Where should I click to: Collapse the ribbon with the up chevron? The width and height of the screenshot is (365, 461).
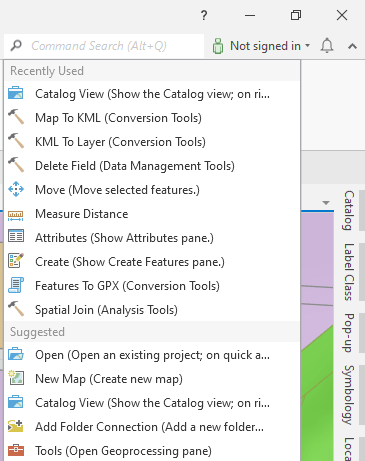(352, 46)
